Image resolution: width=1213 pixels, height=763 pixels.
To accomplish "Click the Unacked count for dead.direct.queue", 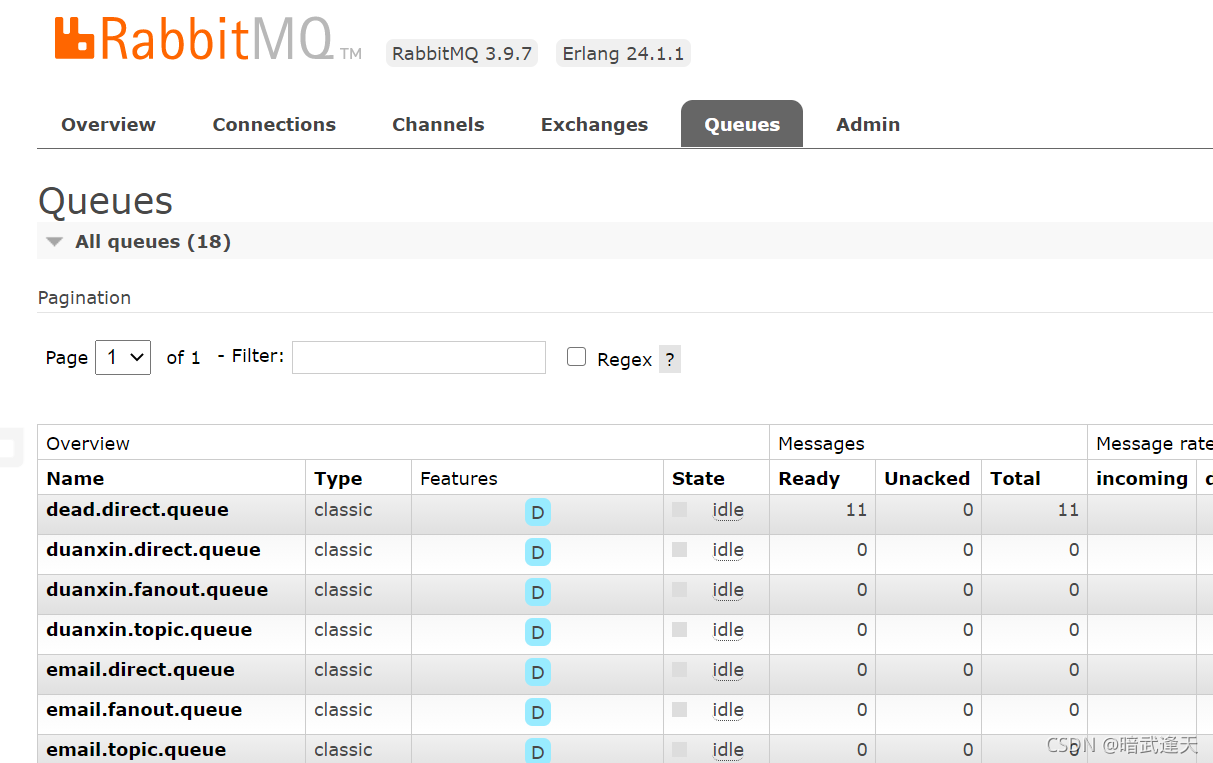I will [968, 509].
